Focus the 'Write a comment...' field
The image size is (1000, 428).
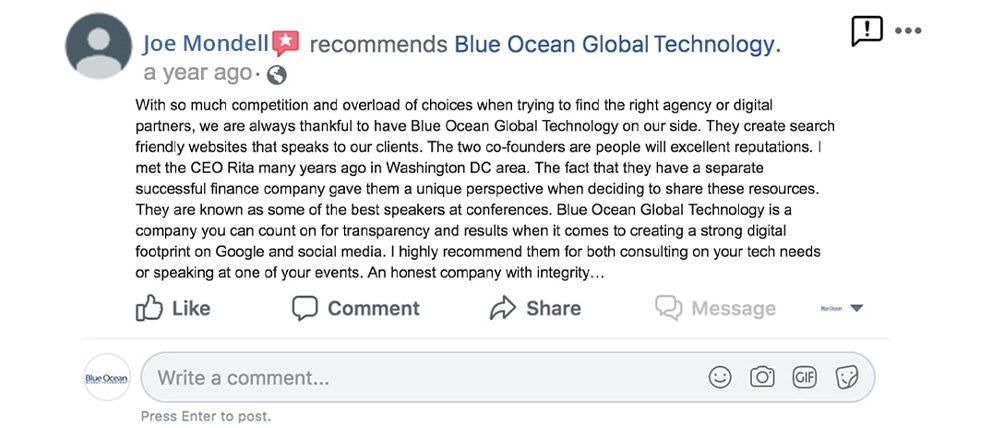508,377
